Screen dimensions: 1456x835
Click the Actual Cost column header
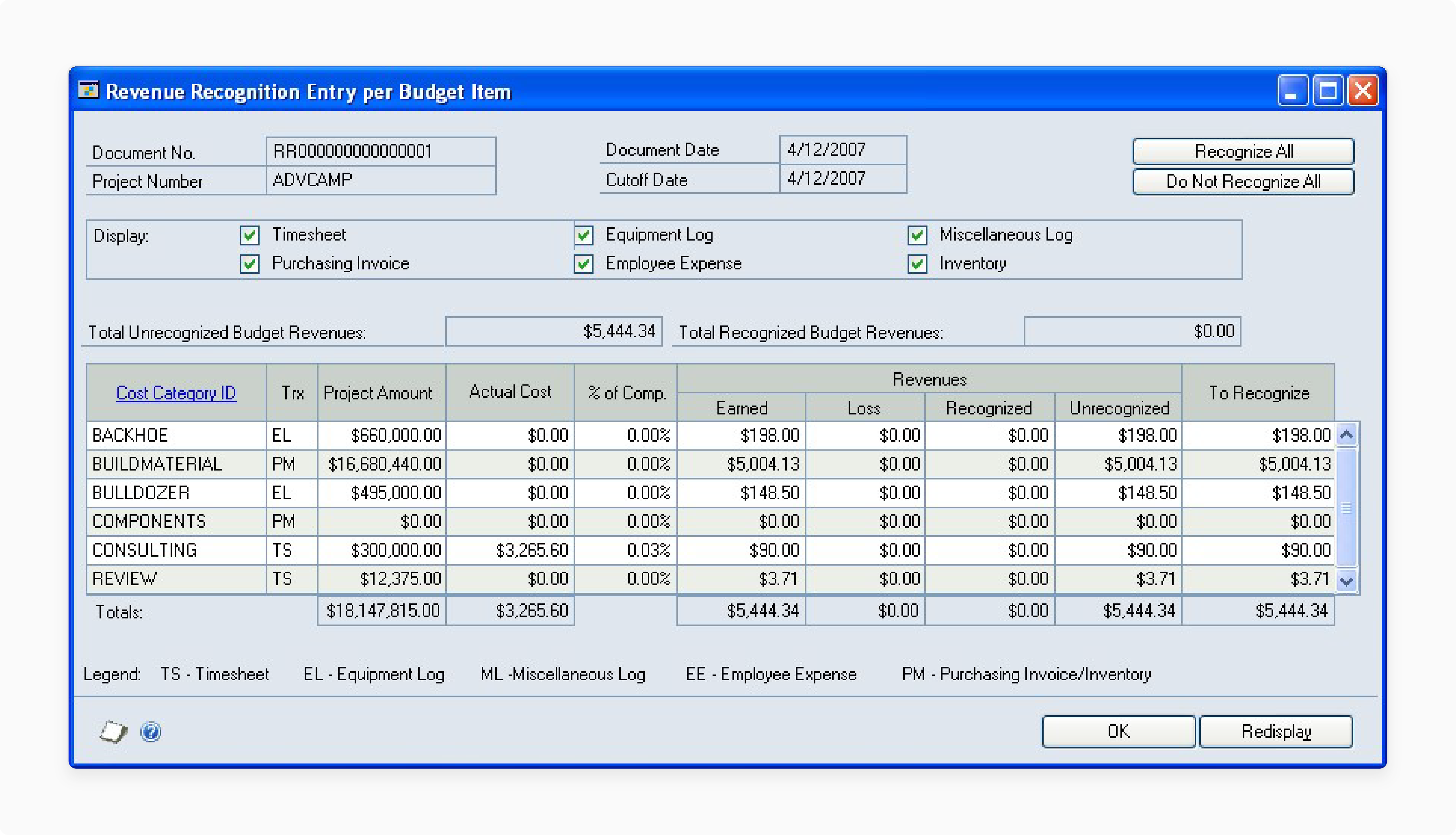click(x=510, y=393)
